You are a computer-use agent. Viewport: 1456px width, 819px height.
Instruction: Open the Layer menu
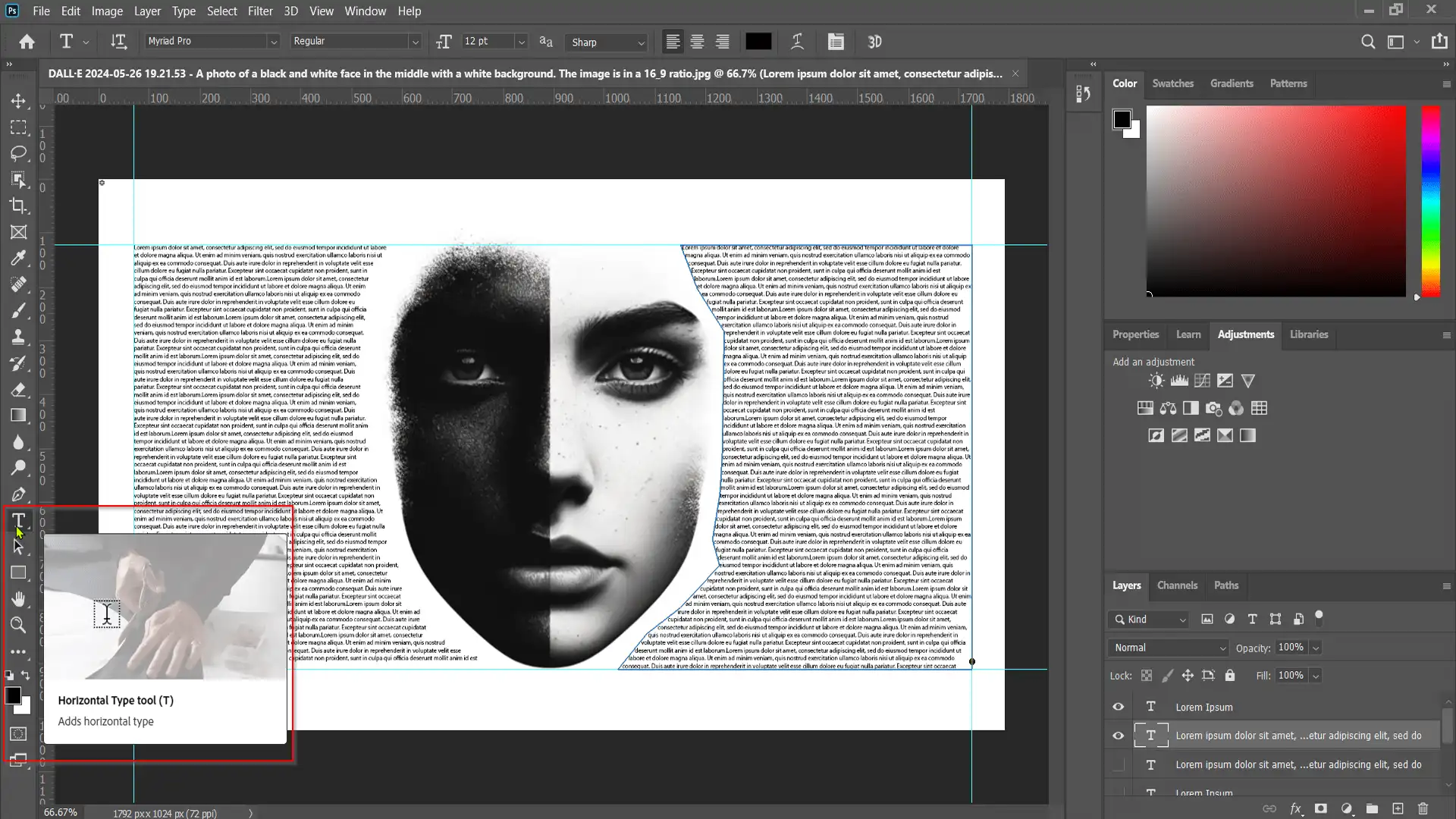click(147, 11)
